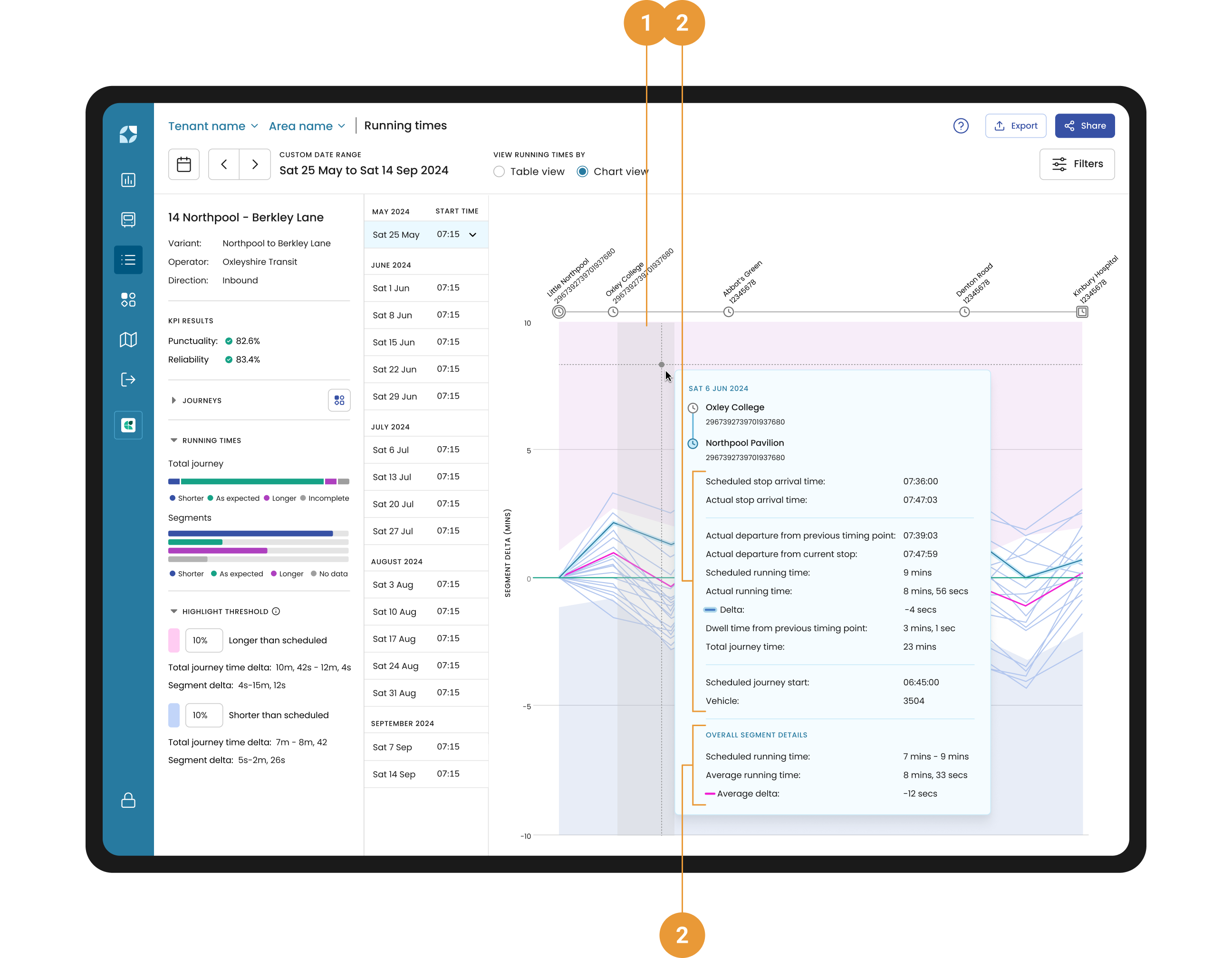The image size is (1232, 958).
Task: Select the Chart view radio button
Action: 583,172
